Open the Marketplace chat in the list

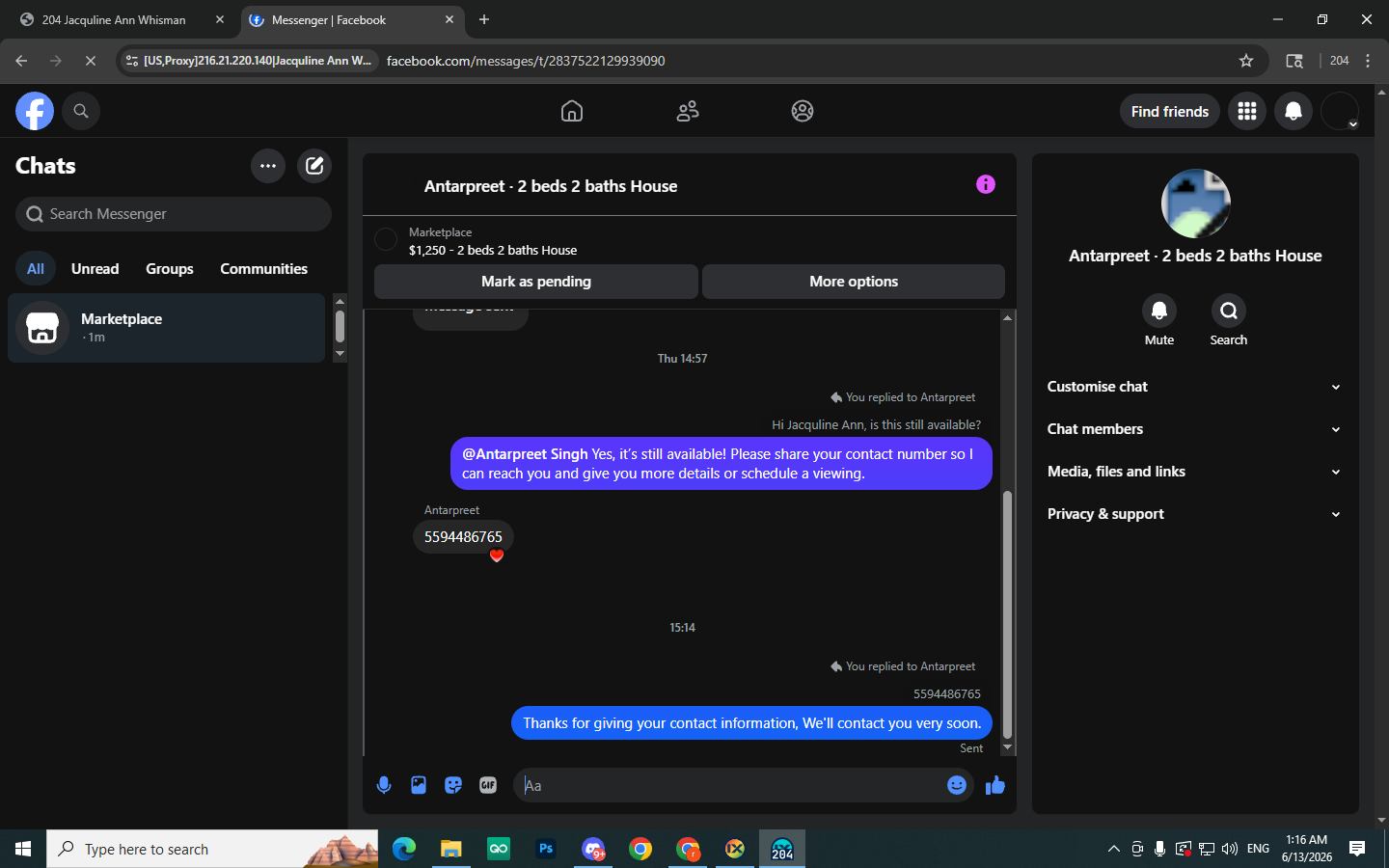[167, 328]
